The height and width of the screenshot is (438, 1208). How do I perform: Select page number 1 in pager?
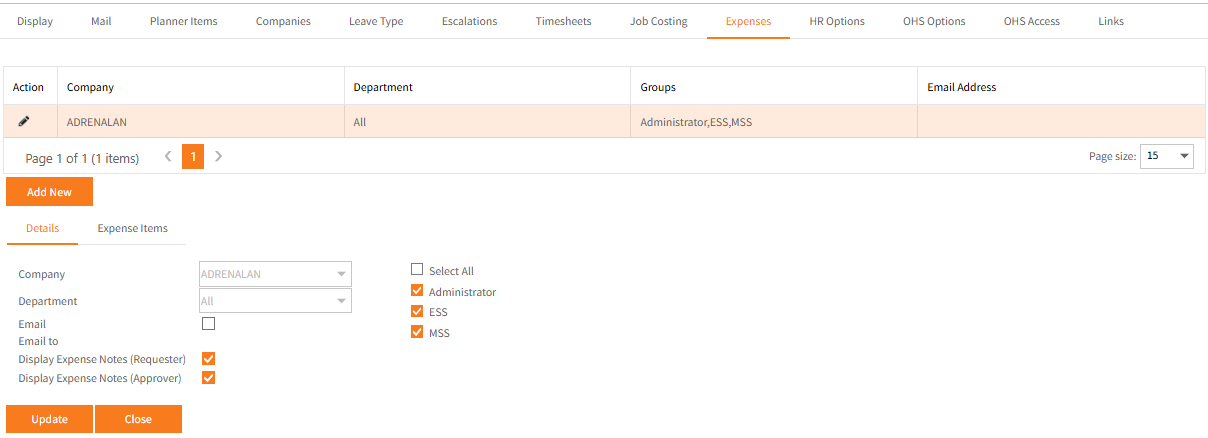193,157
